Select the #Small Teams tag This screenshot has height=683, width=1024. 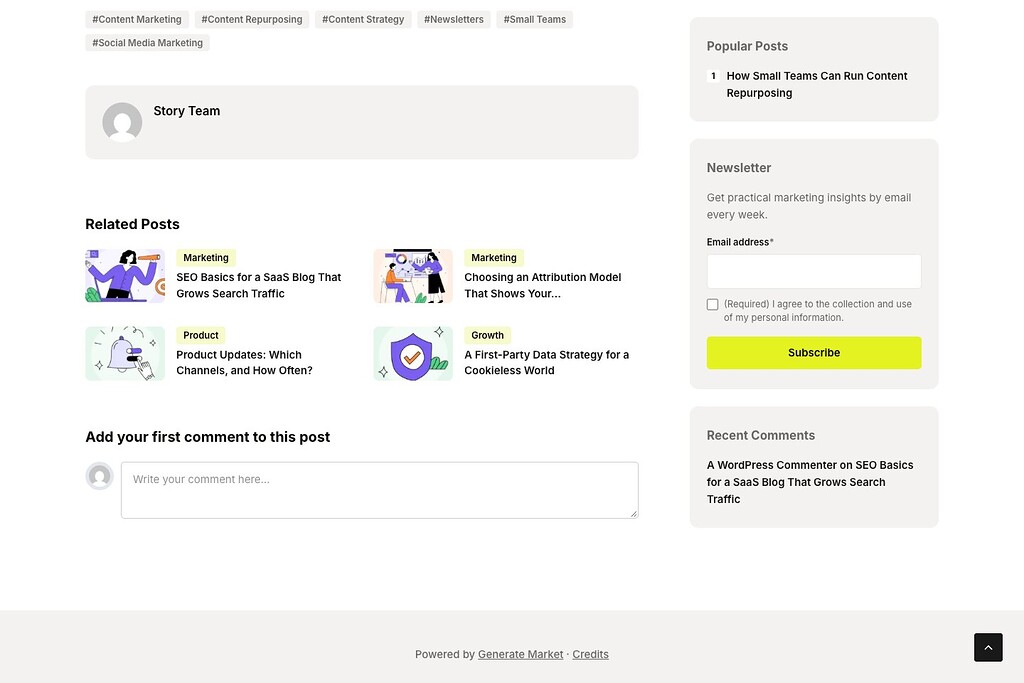(x=535, y=20)
